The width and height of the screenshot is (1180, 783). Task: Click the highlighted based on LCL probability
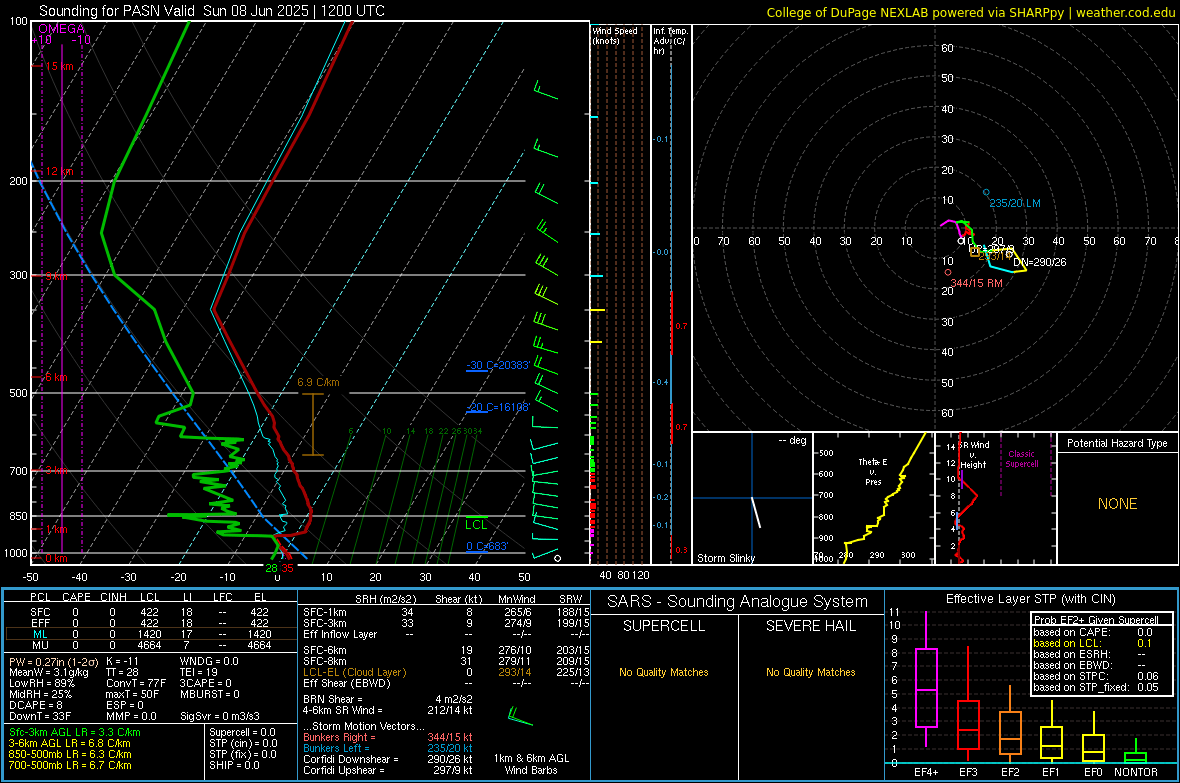[1093, 643]
